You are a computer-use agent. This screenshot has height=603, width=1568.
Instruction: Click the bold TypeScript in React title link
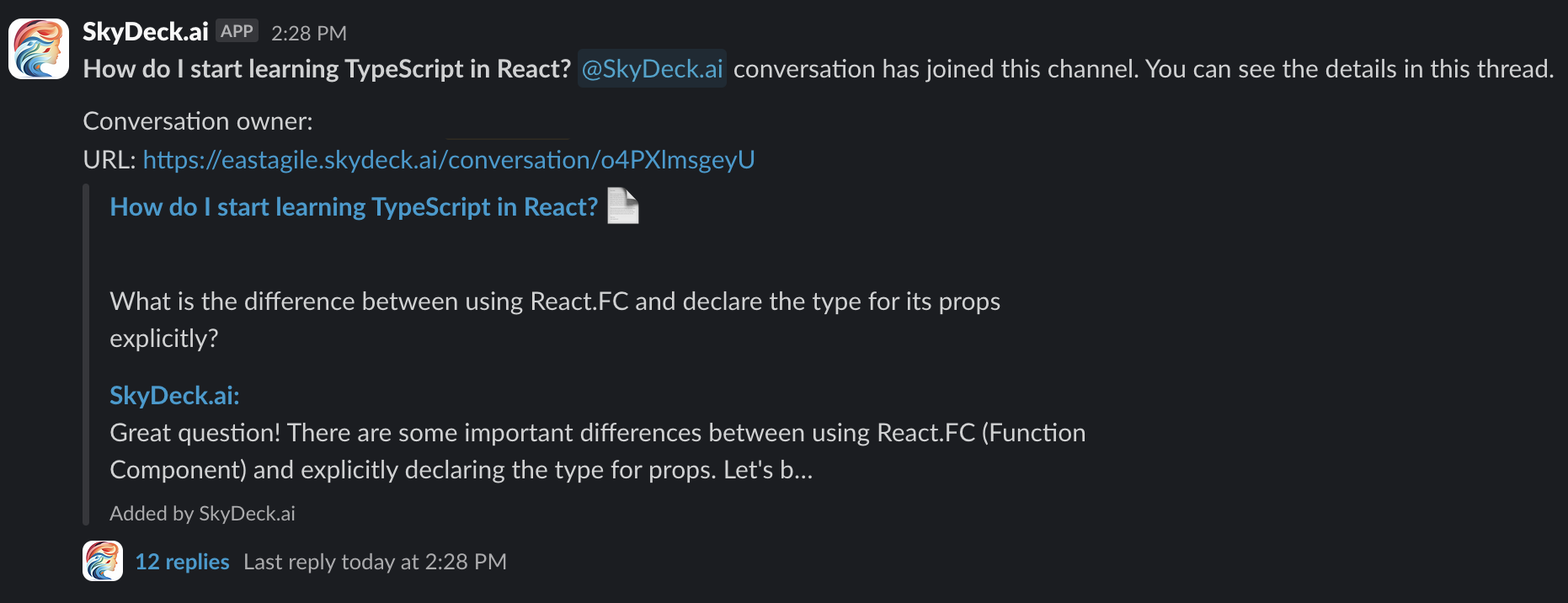pyautogui.click(x=352, y=206)
